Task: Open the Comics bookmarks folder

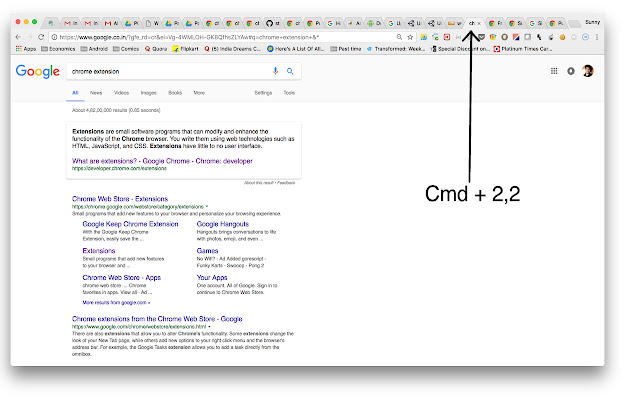Action: click(126, 49)
